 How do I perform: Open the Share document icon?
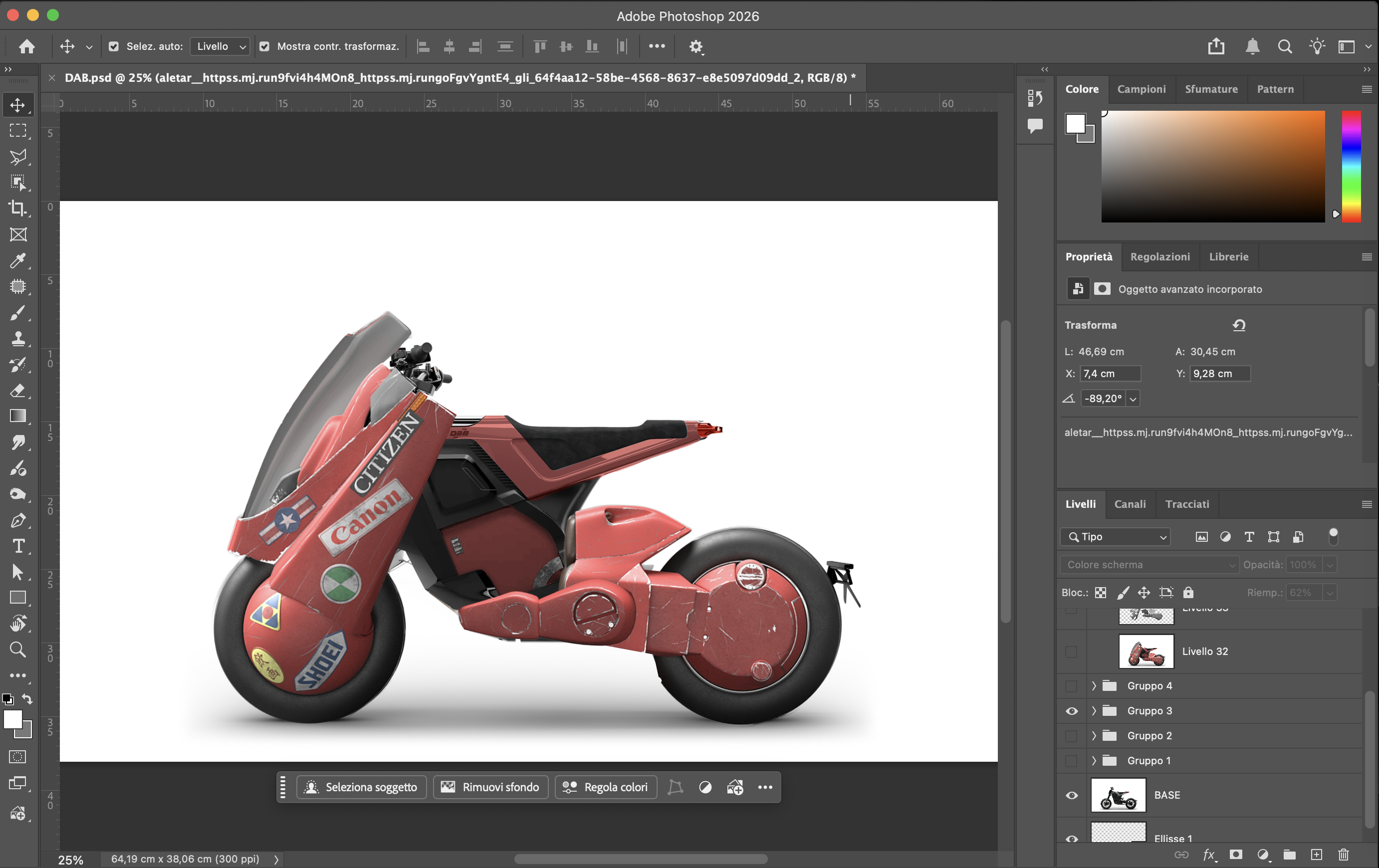(1216, 46)
